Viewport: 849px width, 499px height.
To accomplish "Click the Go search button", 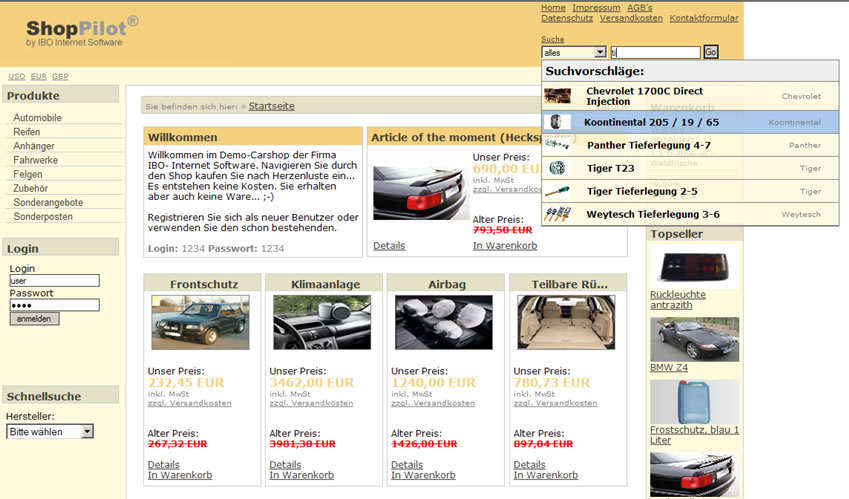I will 710,52.
